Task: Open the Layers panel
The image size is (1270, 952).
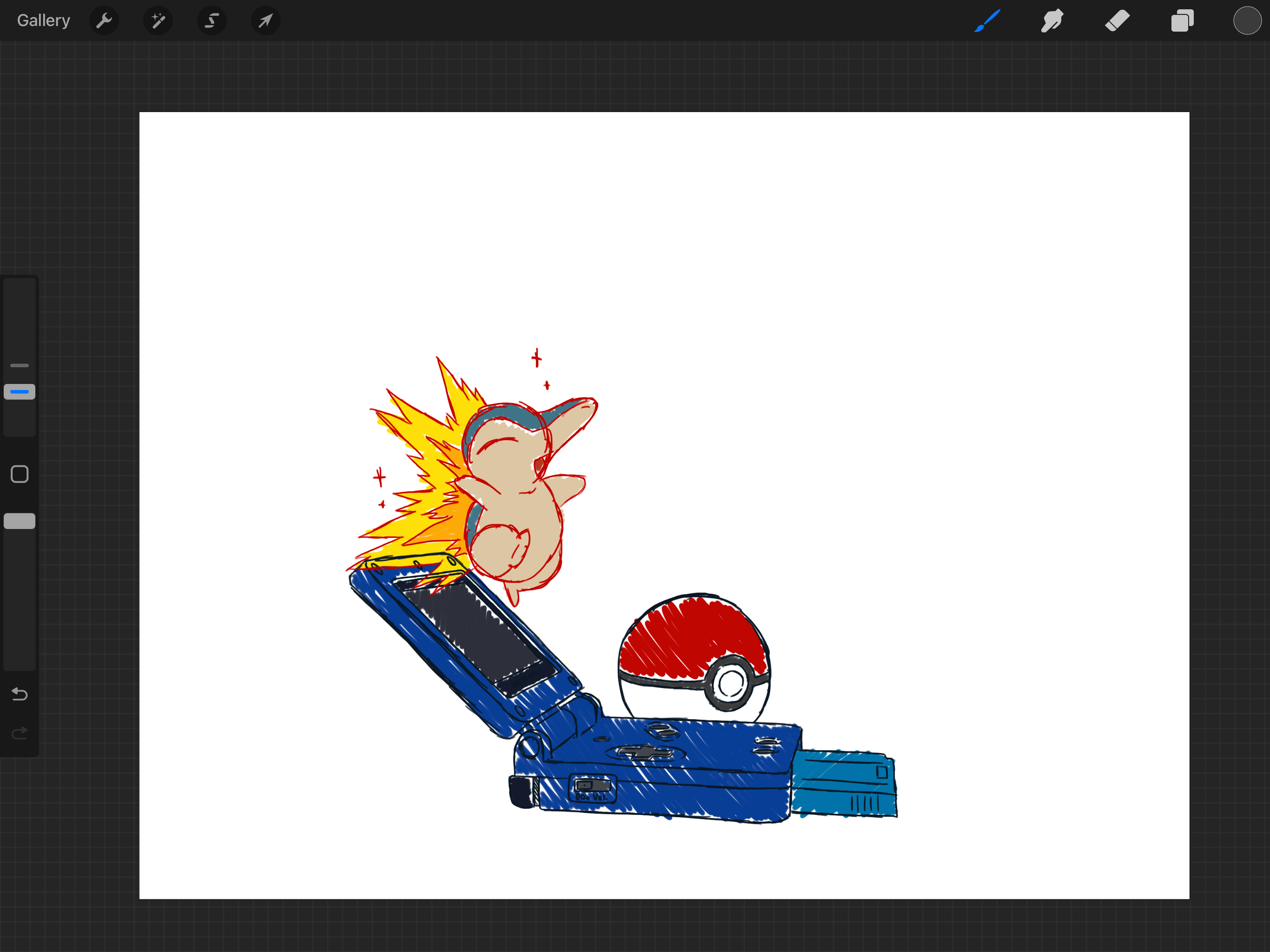Action: click(x=1182, y=20)
